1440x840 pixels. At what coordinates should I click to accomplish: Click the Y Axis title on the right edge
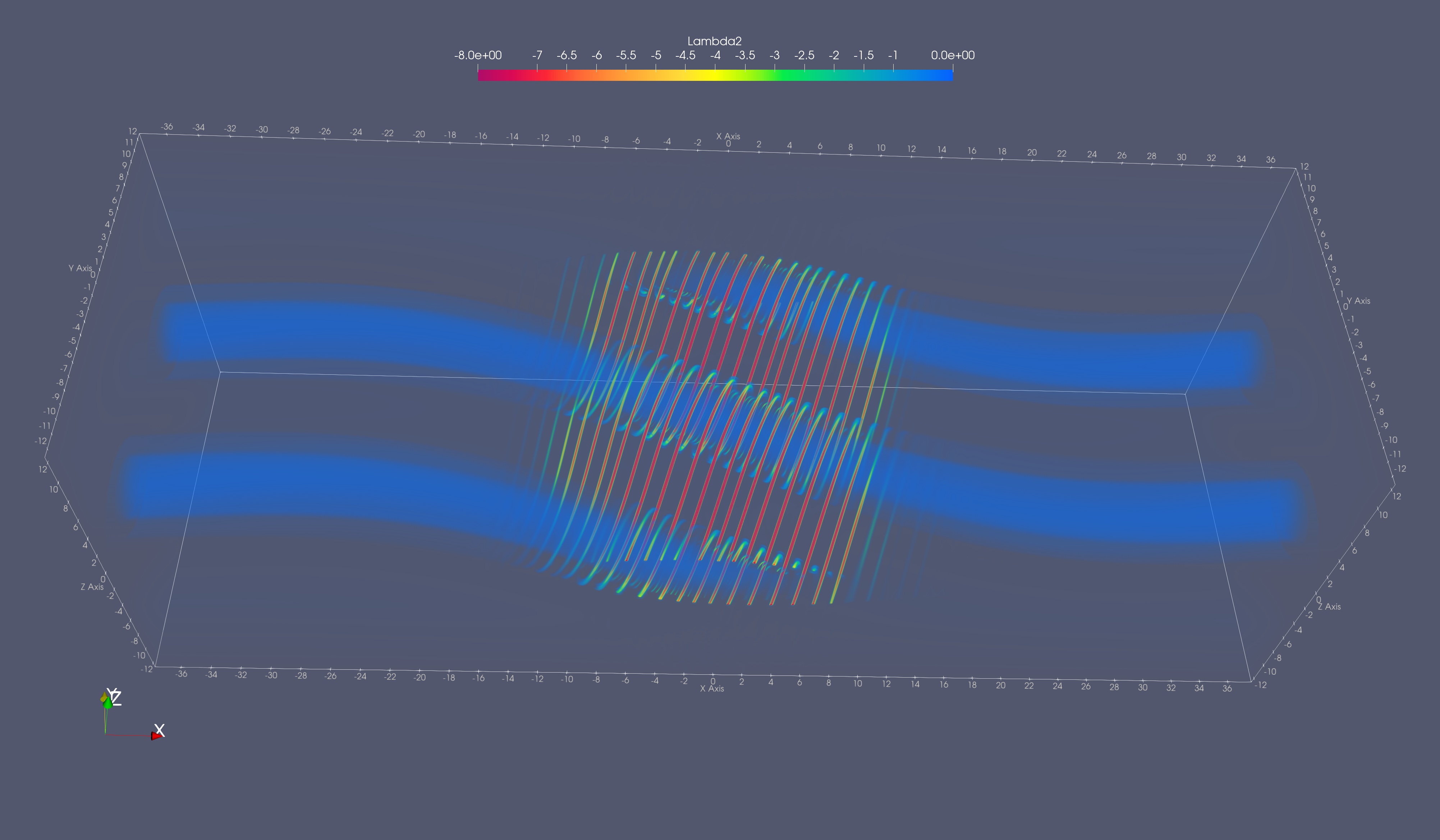(x=1358, y=301)
